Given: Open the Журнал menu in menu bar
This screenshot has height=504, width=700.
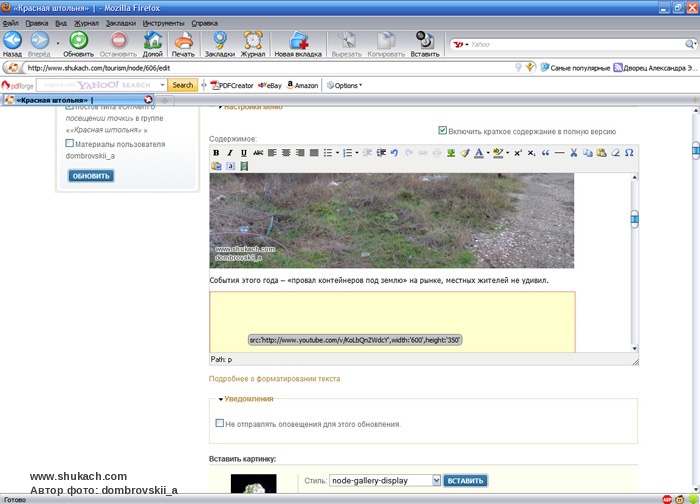Looking at the screenshot, I should click(86, 23).
